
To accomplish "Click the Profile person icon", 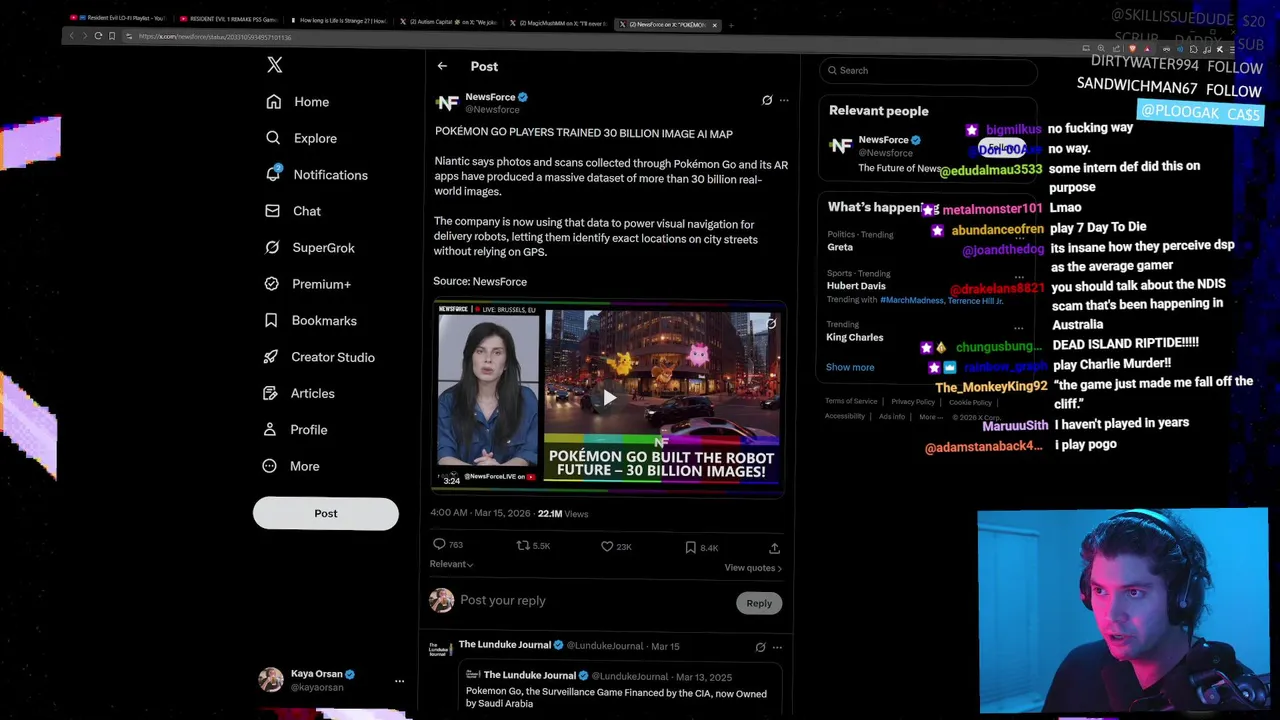I will click(270, 429).
